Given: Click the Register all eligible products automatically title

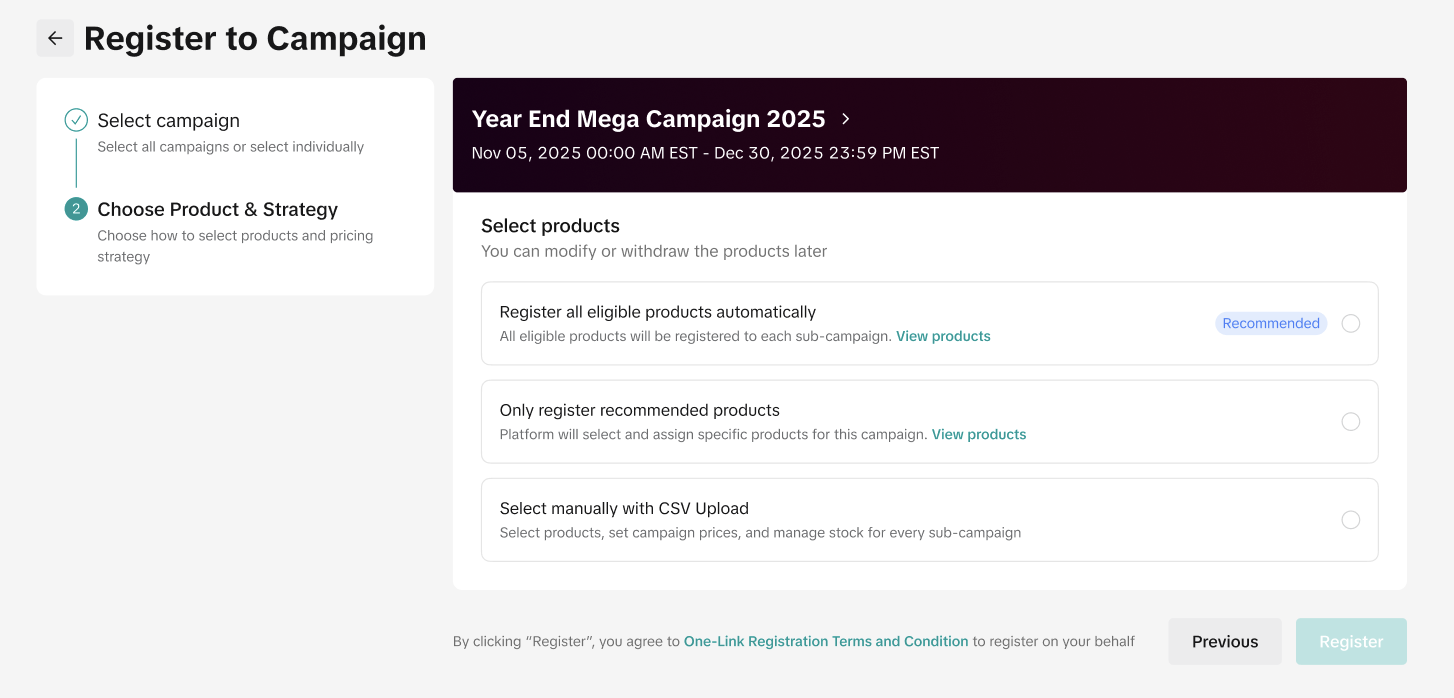Looking at the screenshot, I should (657, 312).
